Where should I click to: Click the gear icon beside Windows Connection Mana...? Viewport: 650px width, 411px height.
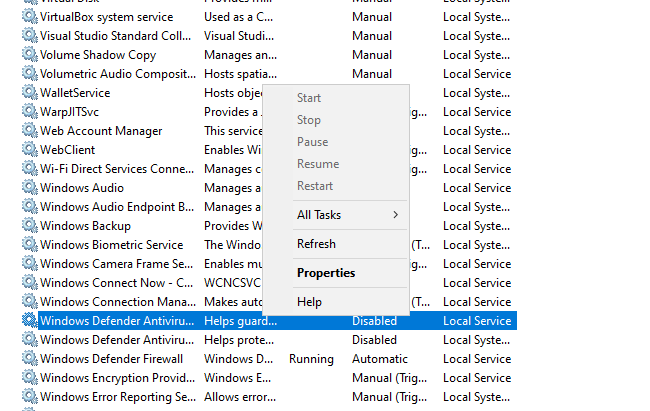pos(29,302)
